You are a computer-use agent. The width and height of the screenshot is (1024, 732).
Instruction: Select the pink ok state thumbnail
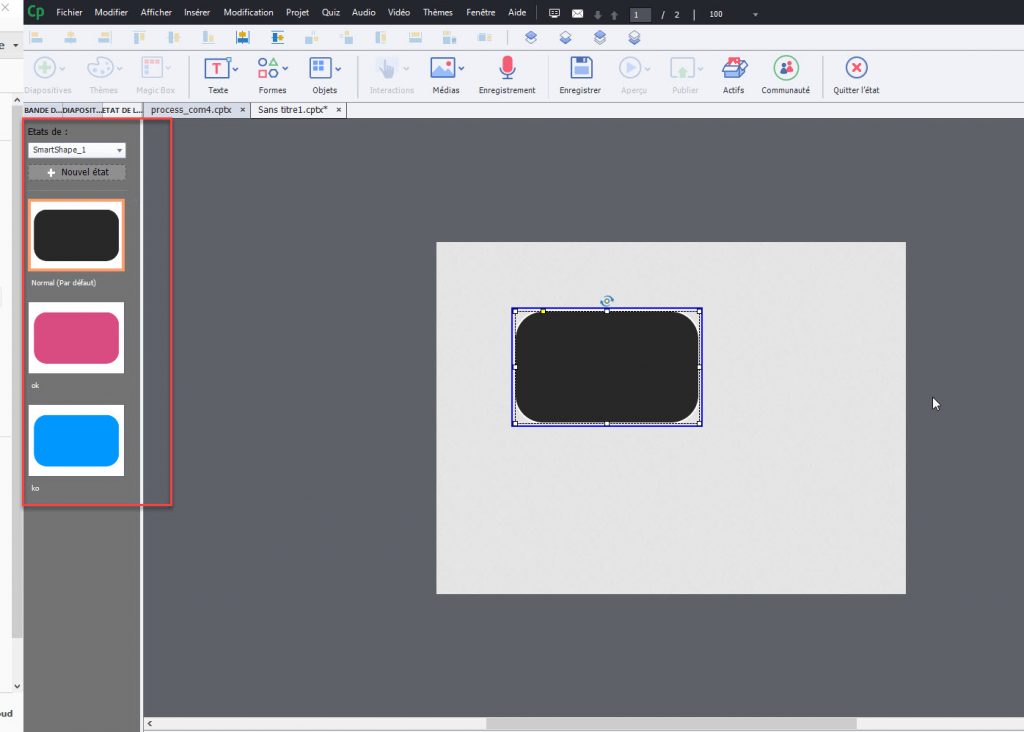click(x=76, y=338)
